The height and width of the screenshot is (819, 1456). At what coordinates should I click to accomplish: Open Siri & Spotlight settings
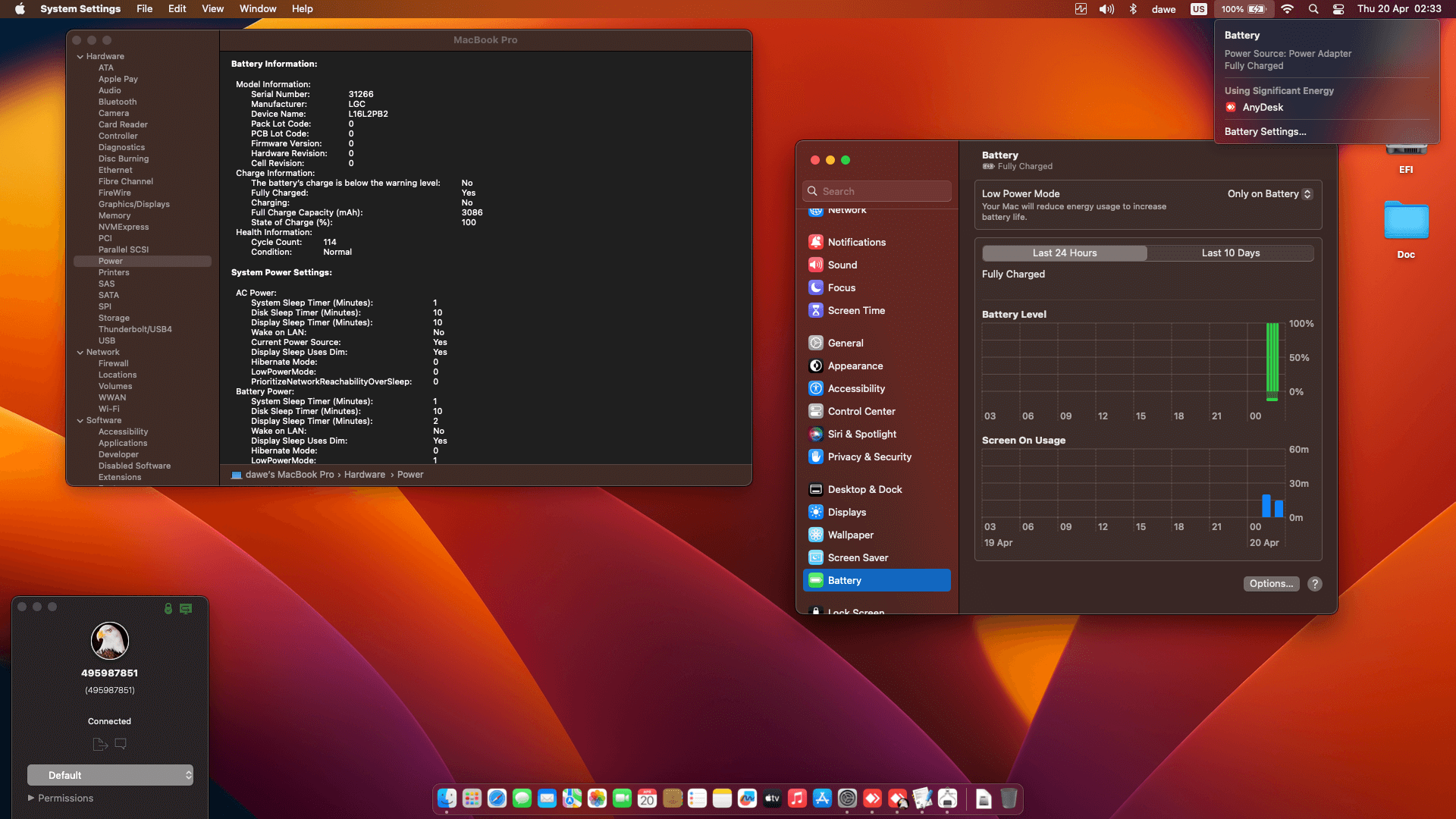[861, 434]
